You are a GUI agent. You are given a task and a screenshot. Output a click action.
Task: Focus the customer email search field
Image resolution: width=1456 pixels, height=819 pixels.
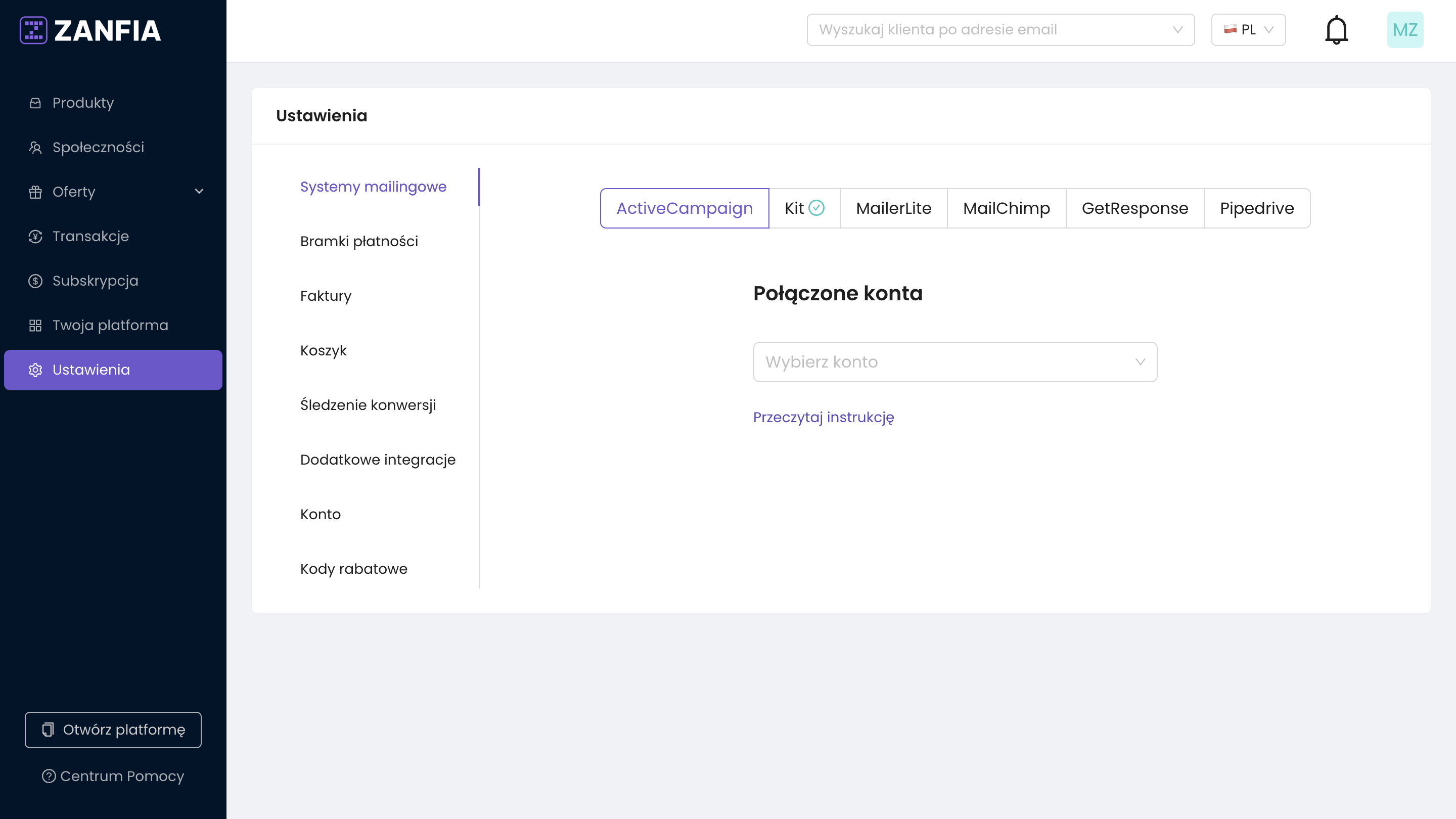pyautogui.click(x=1000, y=30)
